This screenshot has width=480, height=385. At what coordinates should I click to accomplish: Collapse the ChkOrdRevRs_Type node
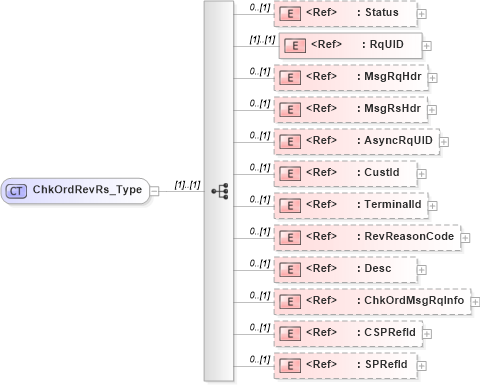tap(154, 191)
